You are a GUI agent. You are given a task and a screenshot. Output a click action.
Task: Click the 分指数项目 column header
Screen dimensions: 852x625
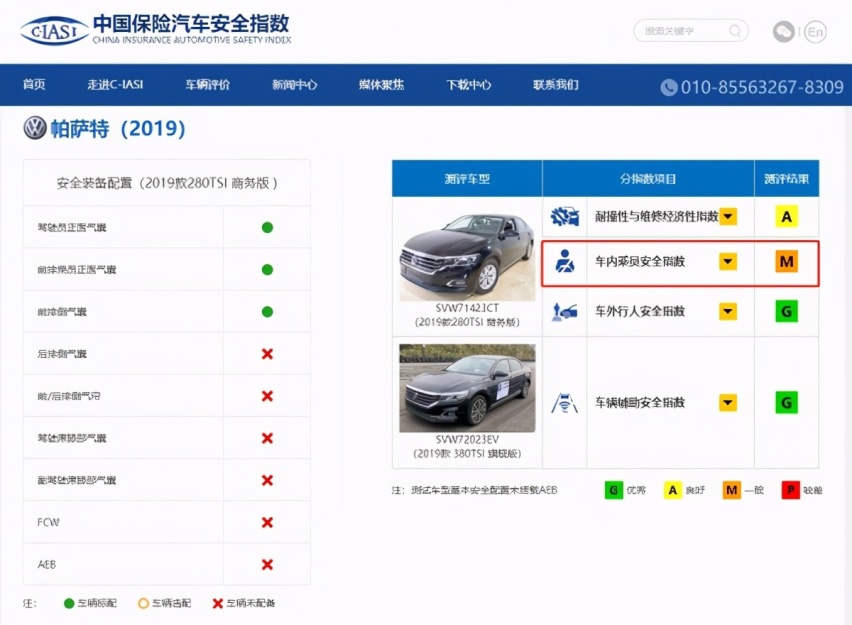[648, 179]
